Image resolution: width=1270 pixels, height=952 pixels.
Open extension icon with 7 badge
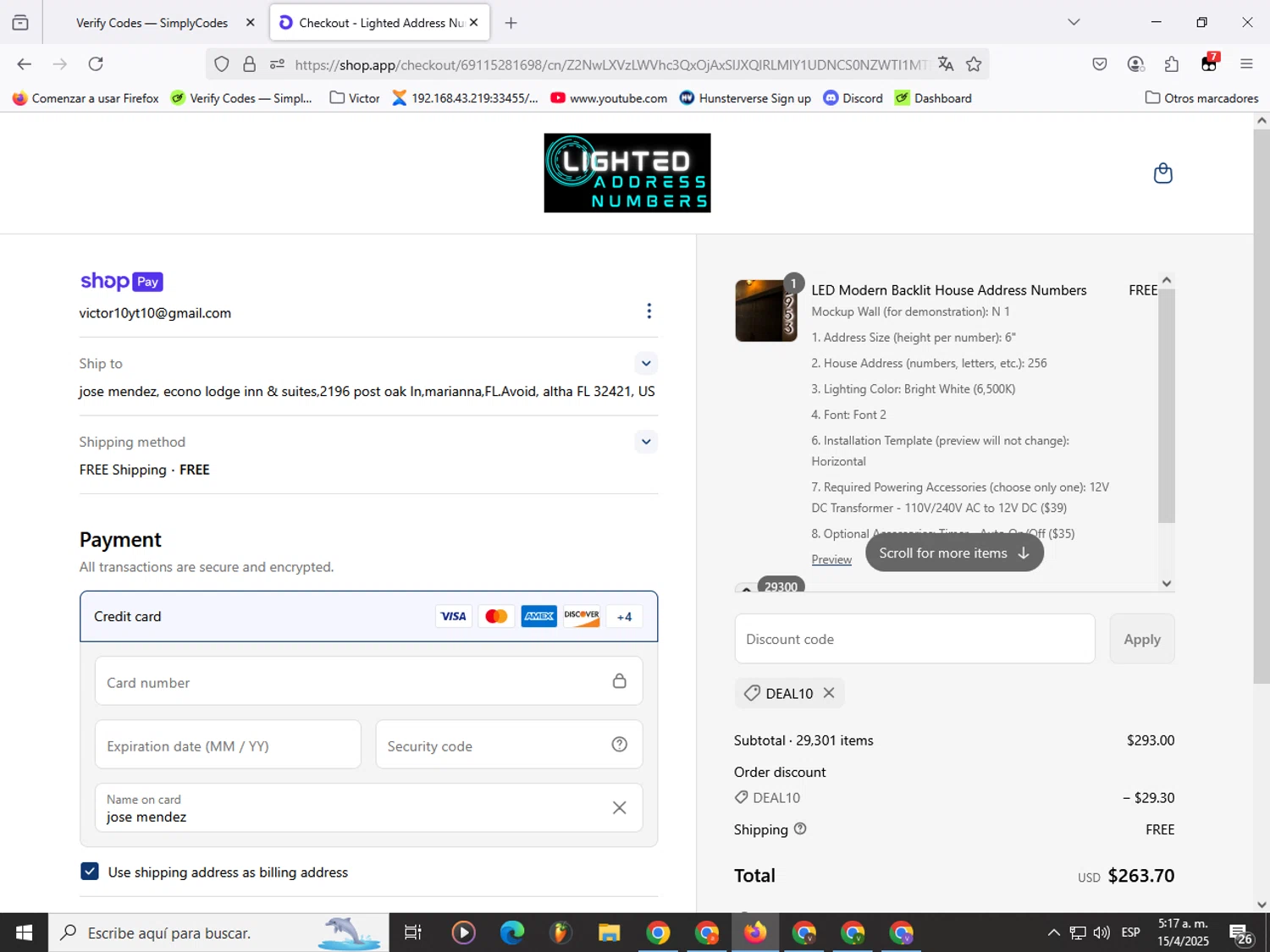[1209, 63]
